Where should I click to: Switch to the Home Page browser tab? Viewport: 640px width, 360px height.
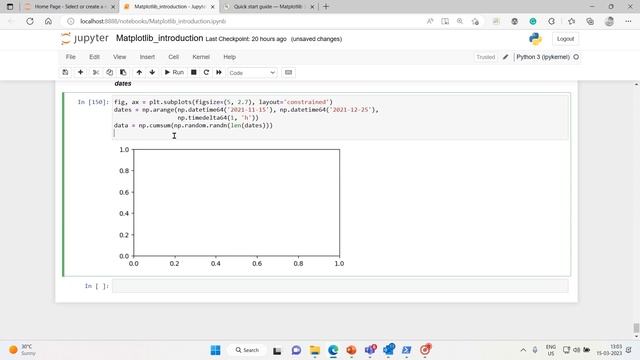pyautogui.click(x=69, y=7)
